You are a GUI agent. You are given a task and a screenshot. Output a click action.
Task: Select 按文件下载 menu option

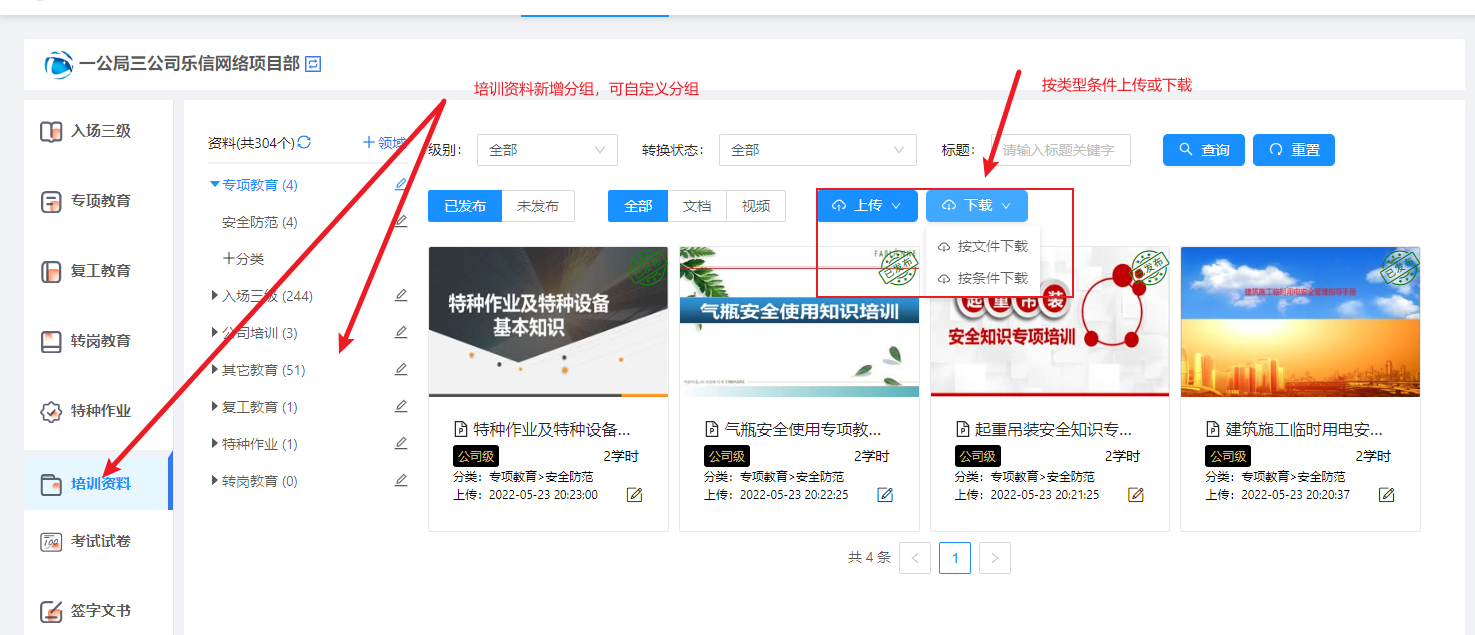(991, 246)
